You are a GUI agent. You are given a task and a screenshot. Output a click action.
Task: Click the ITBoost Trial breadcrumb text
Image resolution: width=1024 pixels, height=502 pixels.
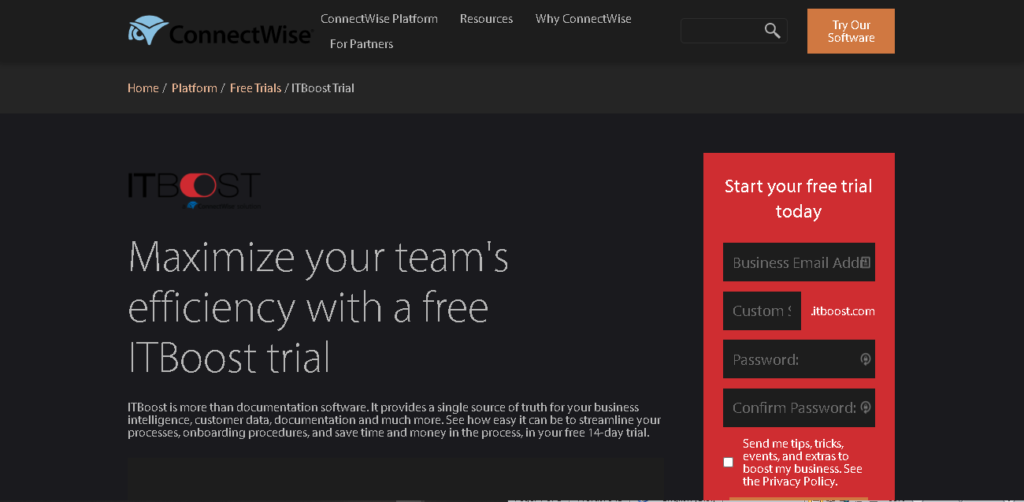coord(323,87)
